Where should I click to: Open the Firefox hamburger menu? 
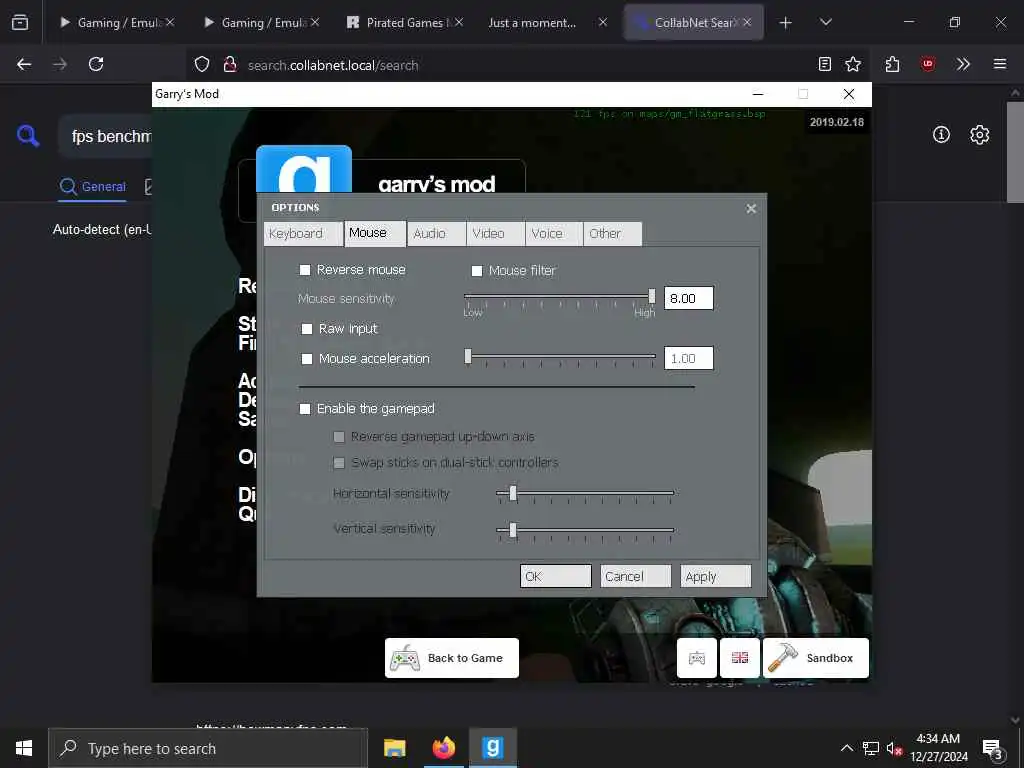click(x=1000, y=64)
